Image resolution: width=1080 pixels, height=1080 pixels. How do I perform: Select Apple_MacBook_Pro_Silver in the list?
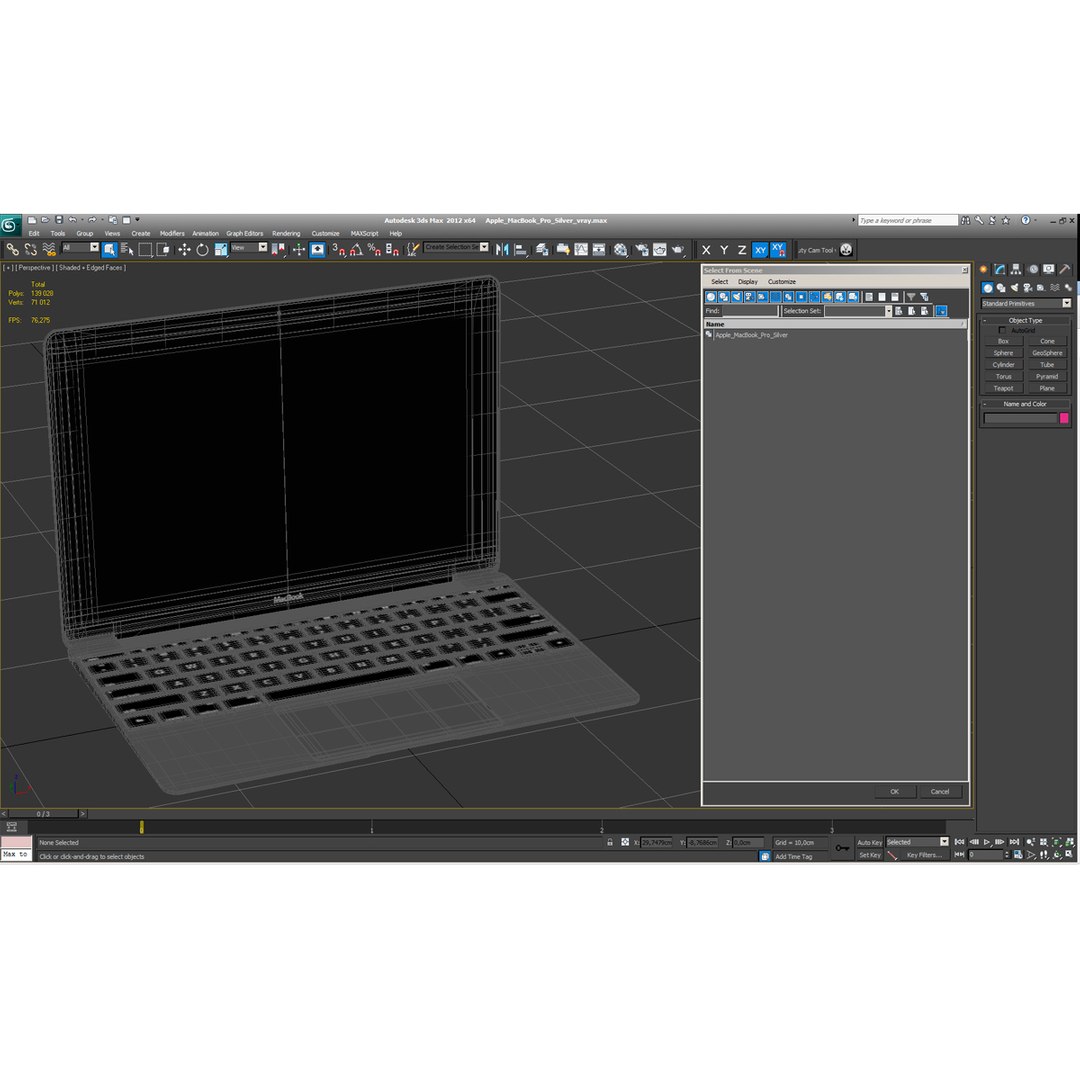tap(751, 335)
